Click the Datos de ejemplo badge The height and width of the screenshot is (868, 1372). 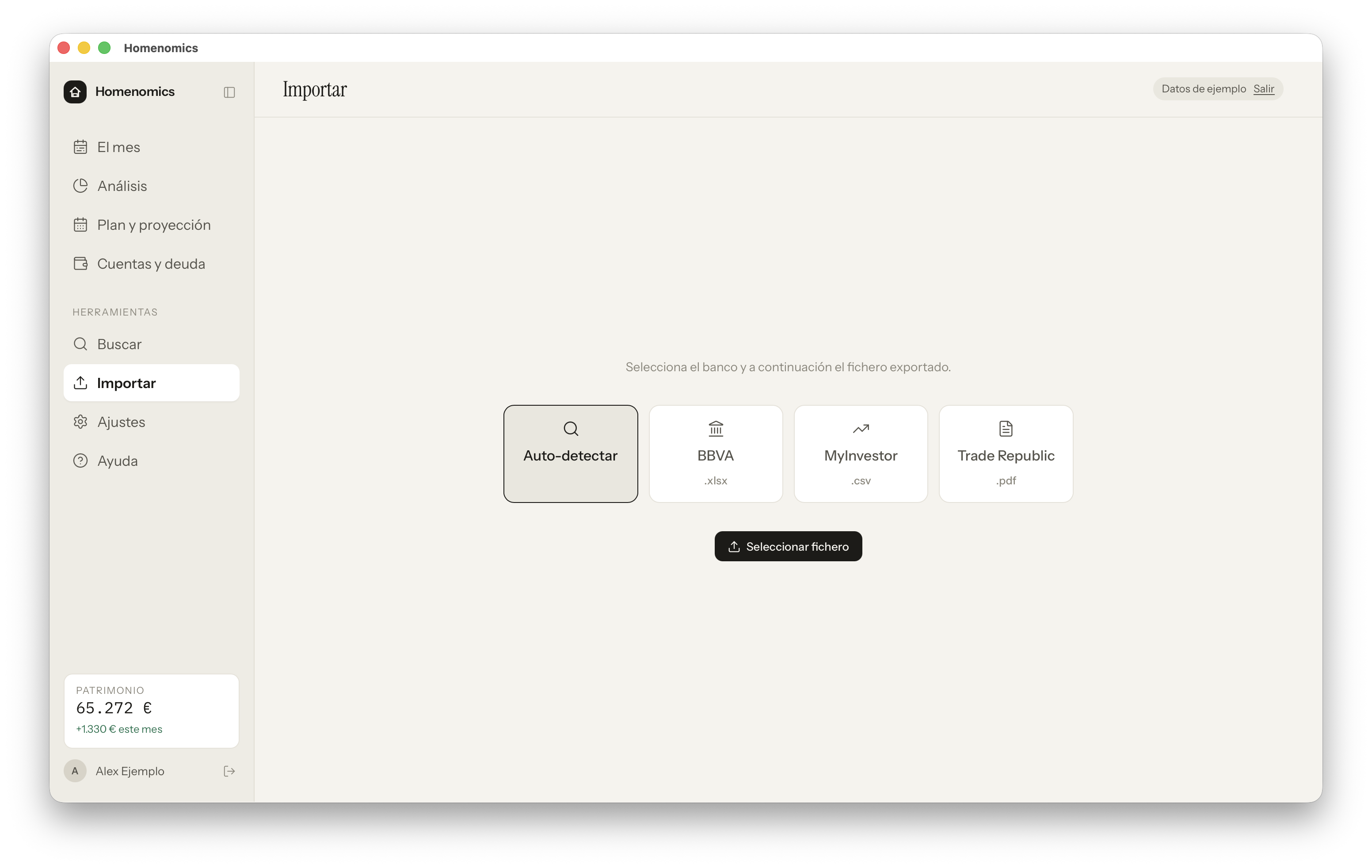pos(1218,89)
